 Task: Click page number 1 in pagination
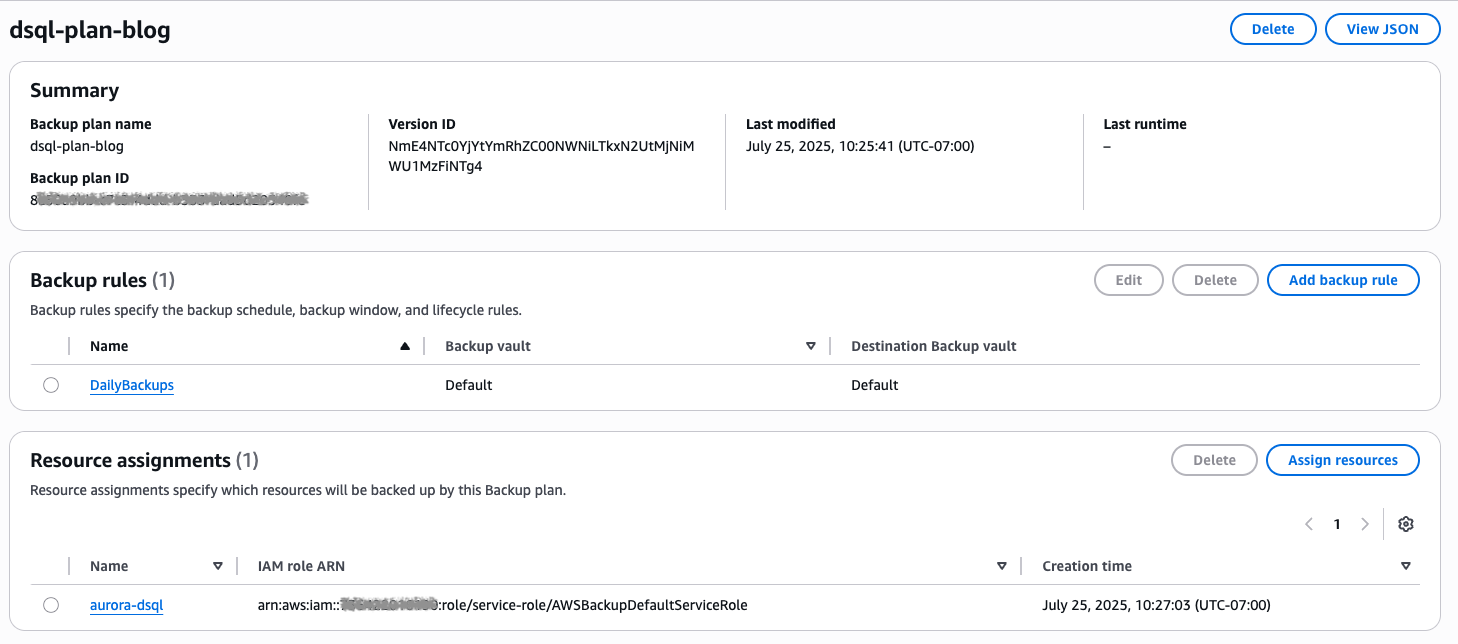click(1337, 523)
